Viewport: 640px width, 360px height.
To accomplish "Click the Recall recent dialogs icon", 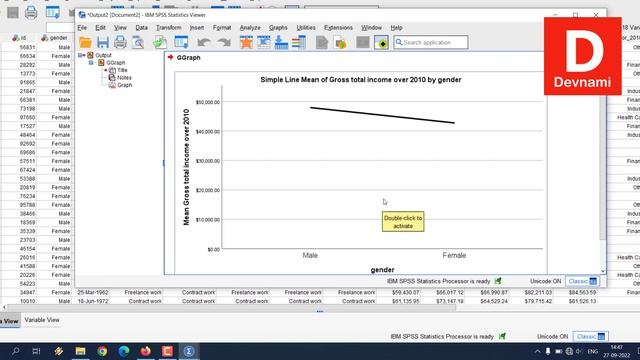I will click(181, 42).
